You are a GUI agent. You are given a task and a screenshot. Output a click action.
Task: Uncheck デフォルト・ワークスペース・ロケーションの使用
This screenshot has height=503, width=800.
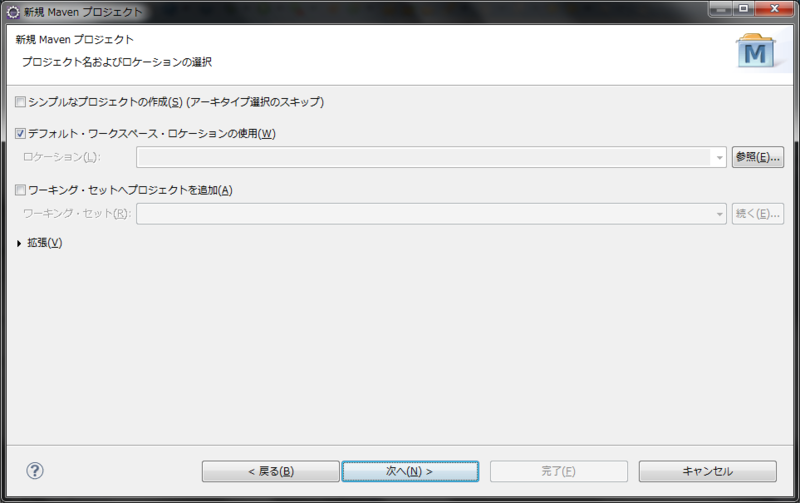click(20, 134)
